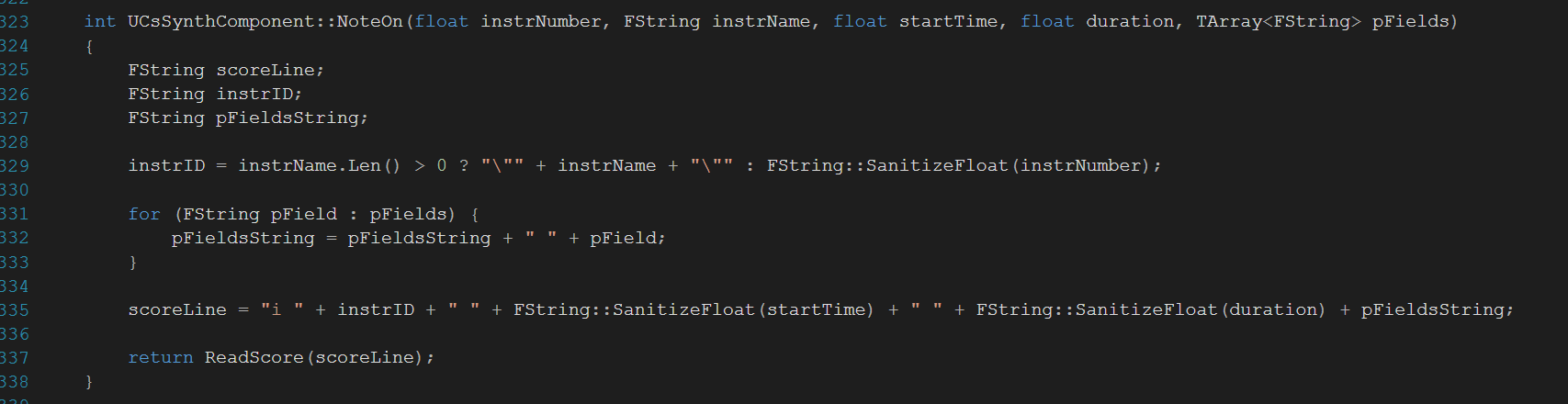Place cursor on 'FString scoreLine;' declaration
This screenshot has width=1568, height=404.
click(x=226, y=70)
